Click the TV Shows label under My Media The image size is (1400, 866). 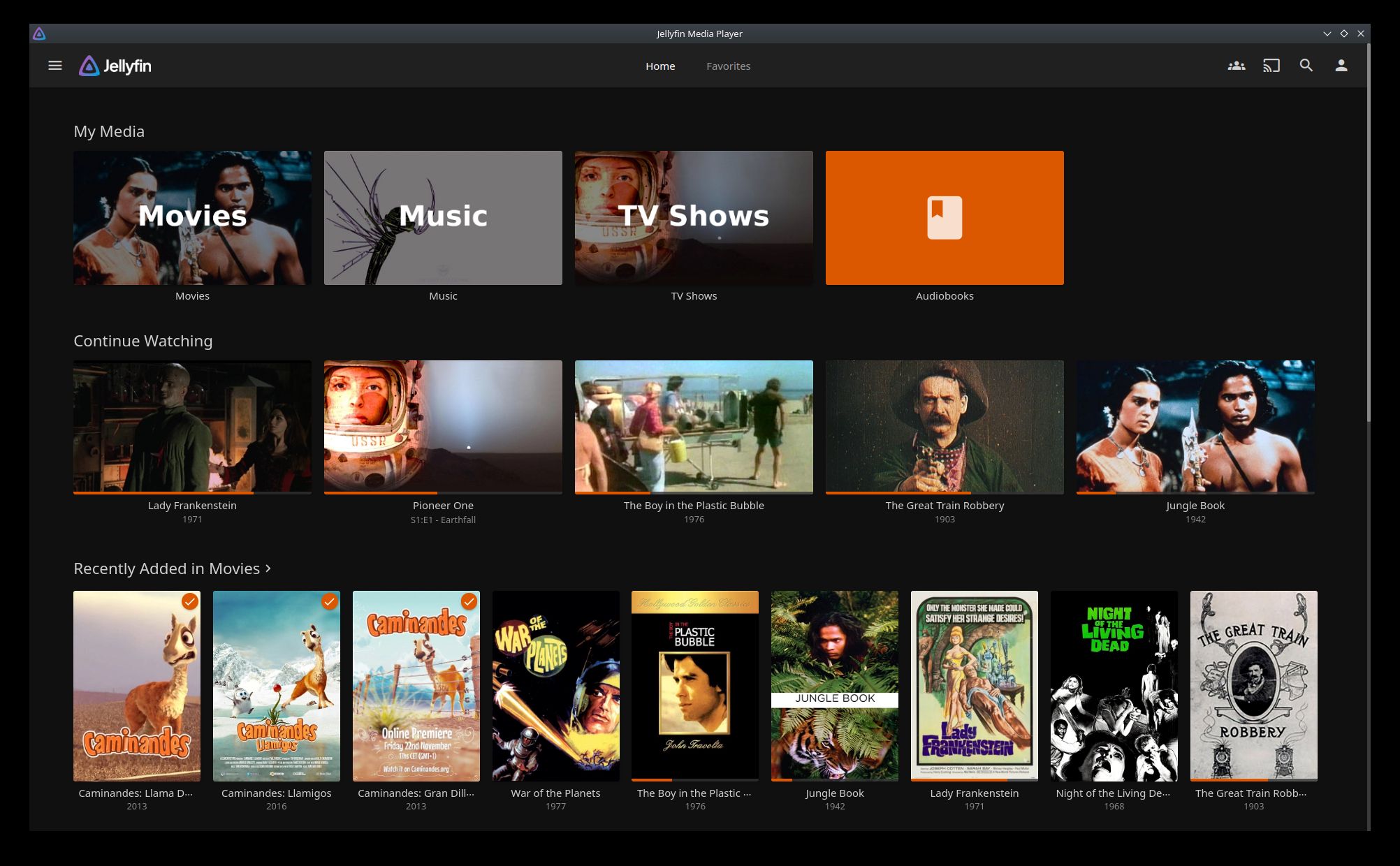pos(694,296)
